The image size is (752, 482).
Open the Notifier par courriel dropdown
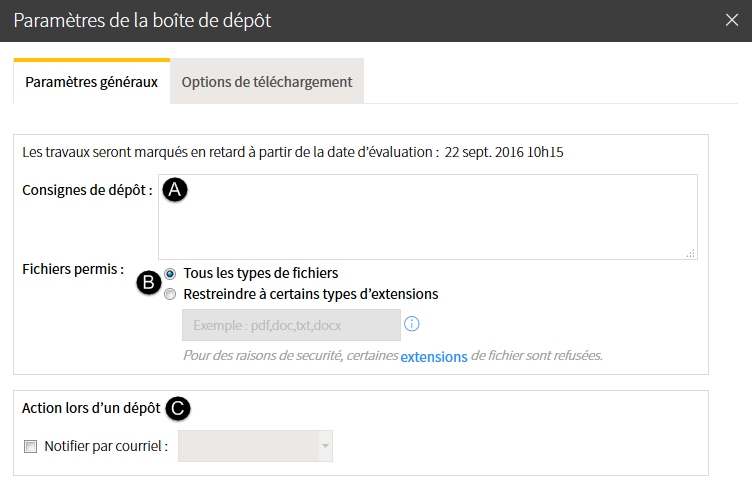[255, 446]
